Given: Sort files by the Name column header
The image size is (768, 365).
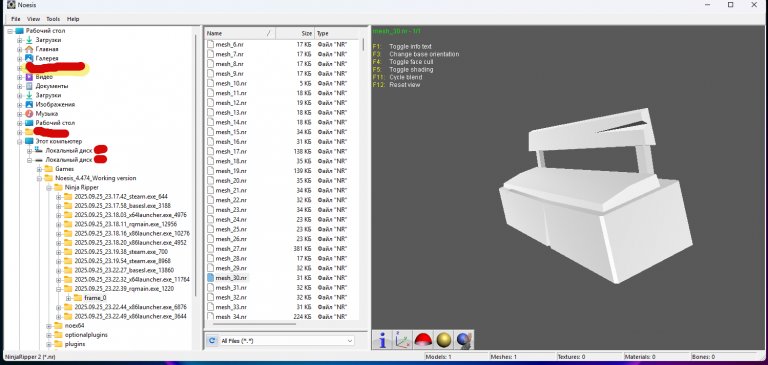Looking at the screenshot, I should pos(240,33).
